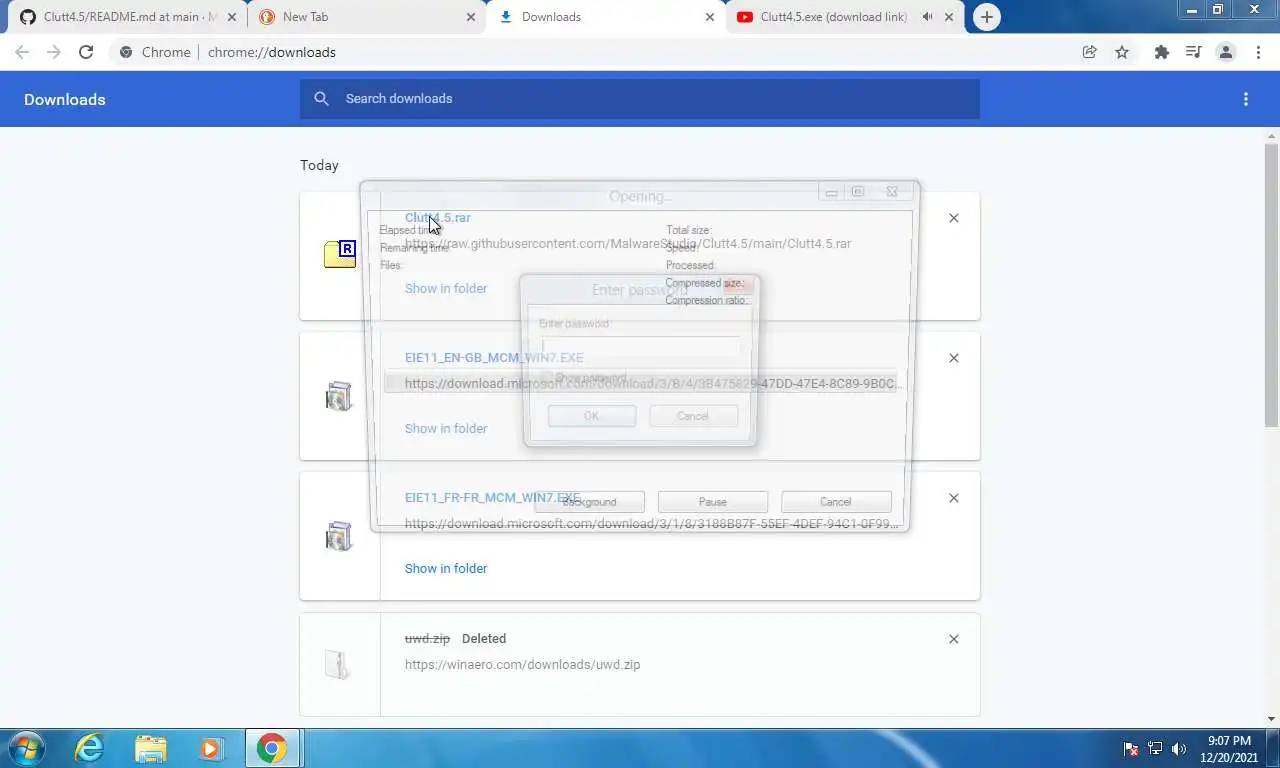Screen dimensions: 1280x768
Task: Show EIE11_EN-GB_MCM_WIN7.EXE in folder
Action: tap(446, 428)
